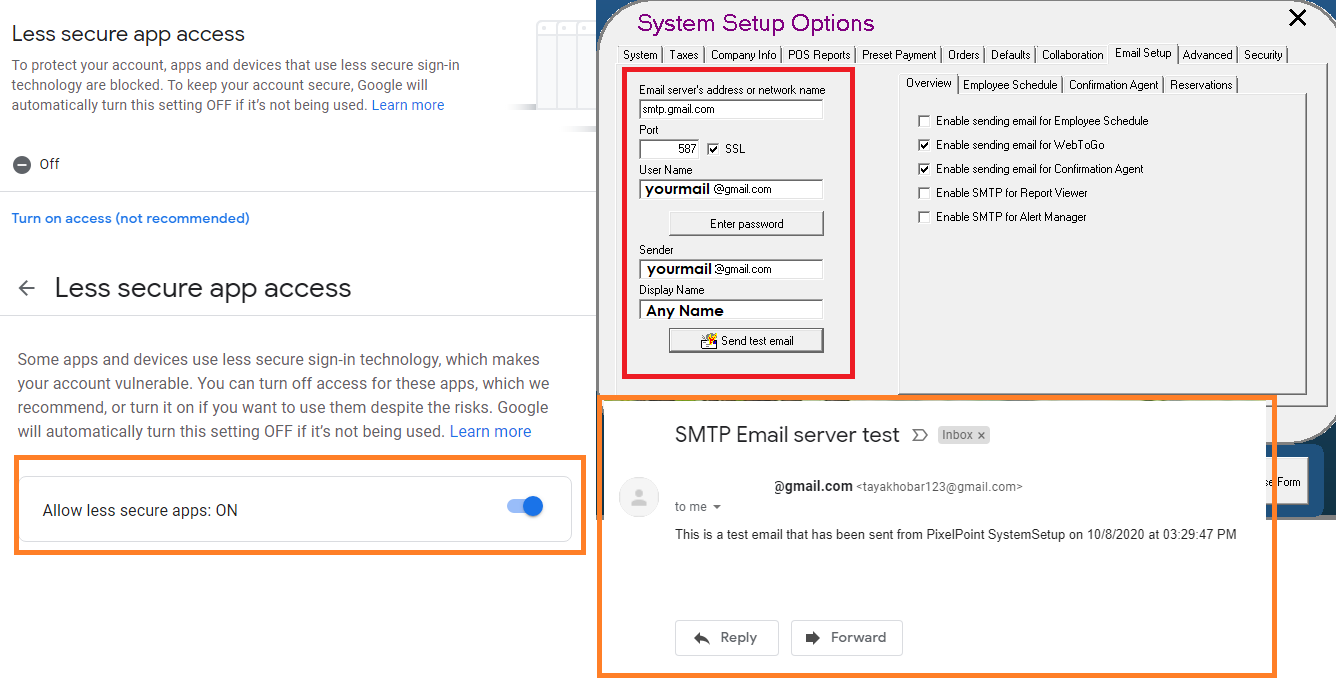Click the Enter password button
The height and width of the screenshot is (700, 1336).
[x=746, y=223]
